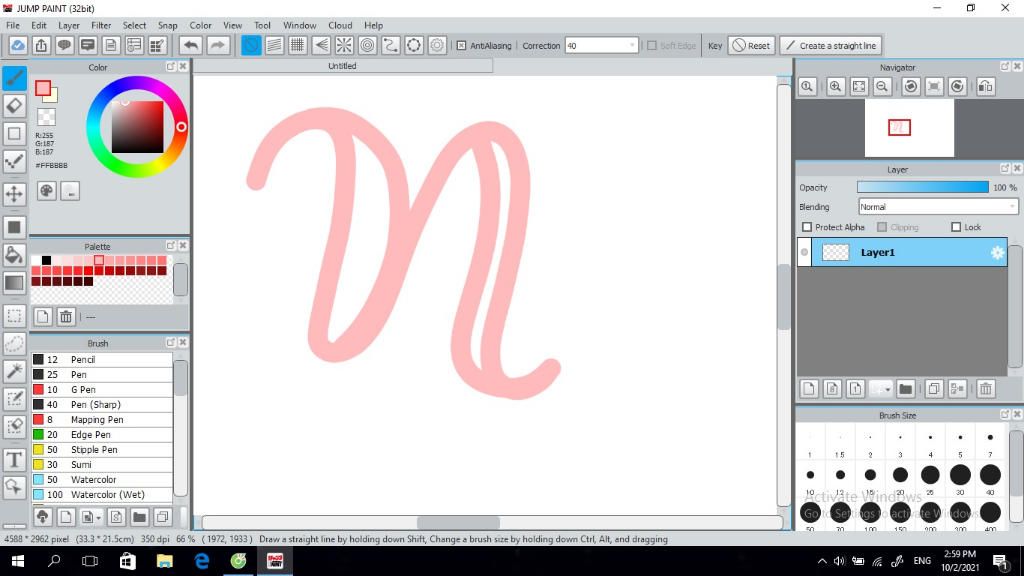Delete layer with trash icon in Layer panel

click(986, 389)
